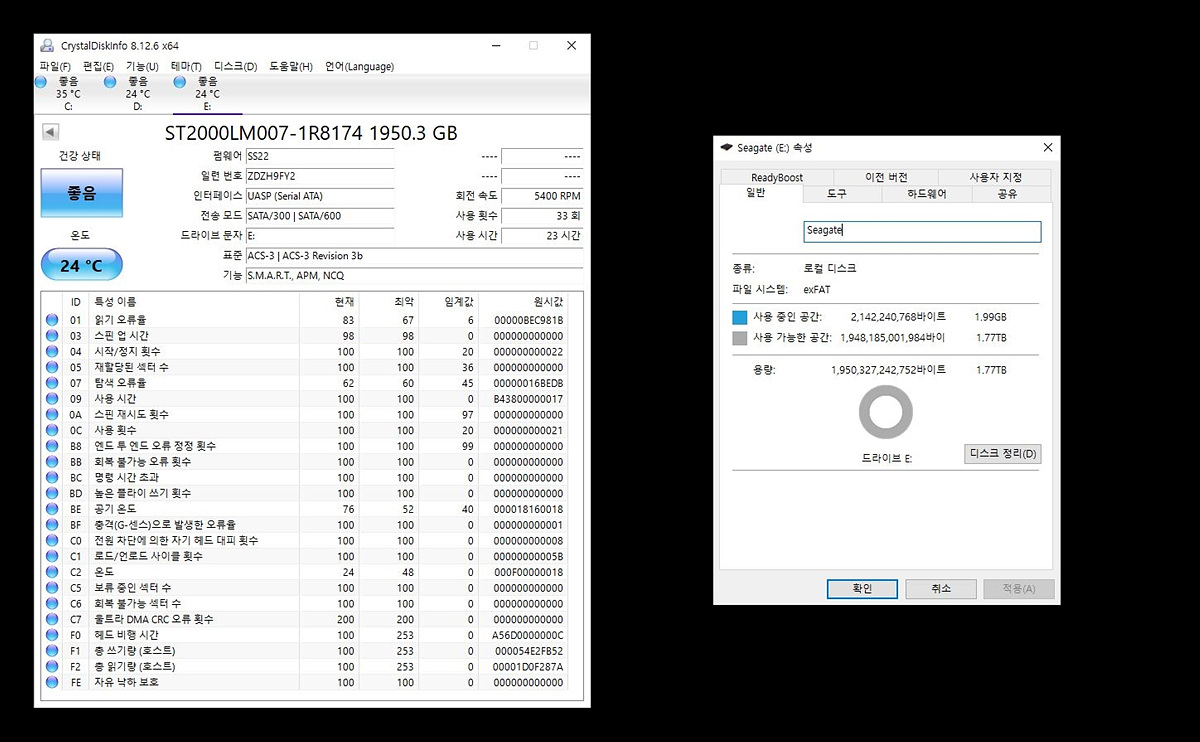Screen dimensions: 1200x742
Task: Click status orb for BE 공기 온도
Action: tap(52, 509)
